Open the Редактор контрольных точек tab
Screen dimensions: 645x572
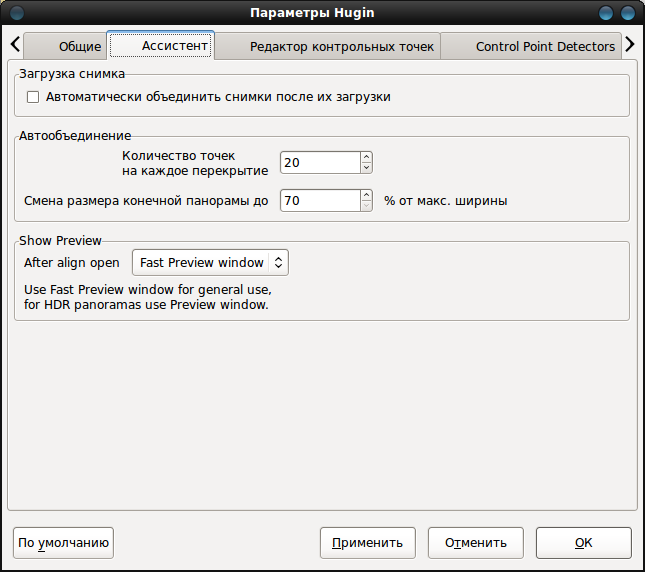(x=327, y=46)
